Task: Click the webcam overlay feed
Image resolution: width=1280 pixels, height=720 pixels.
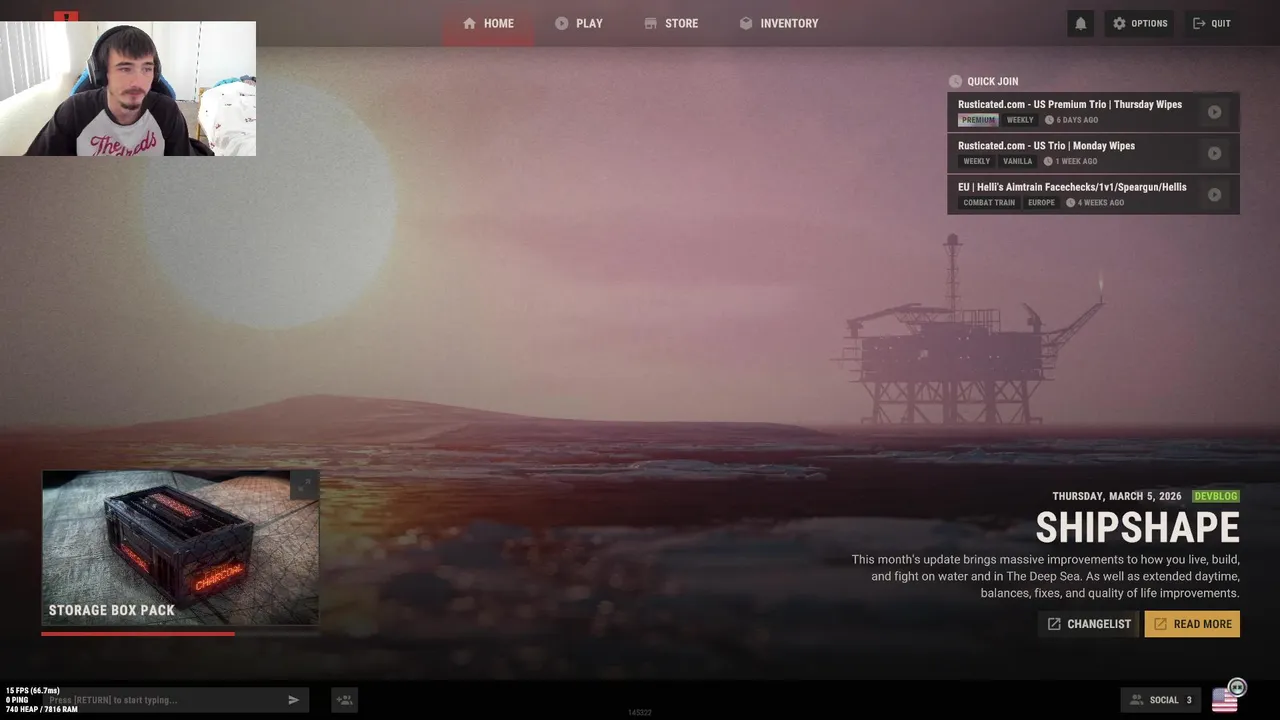Action: (x=128, y=89)
